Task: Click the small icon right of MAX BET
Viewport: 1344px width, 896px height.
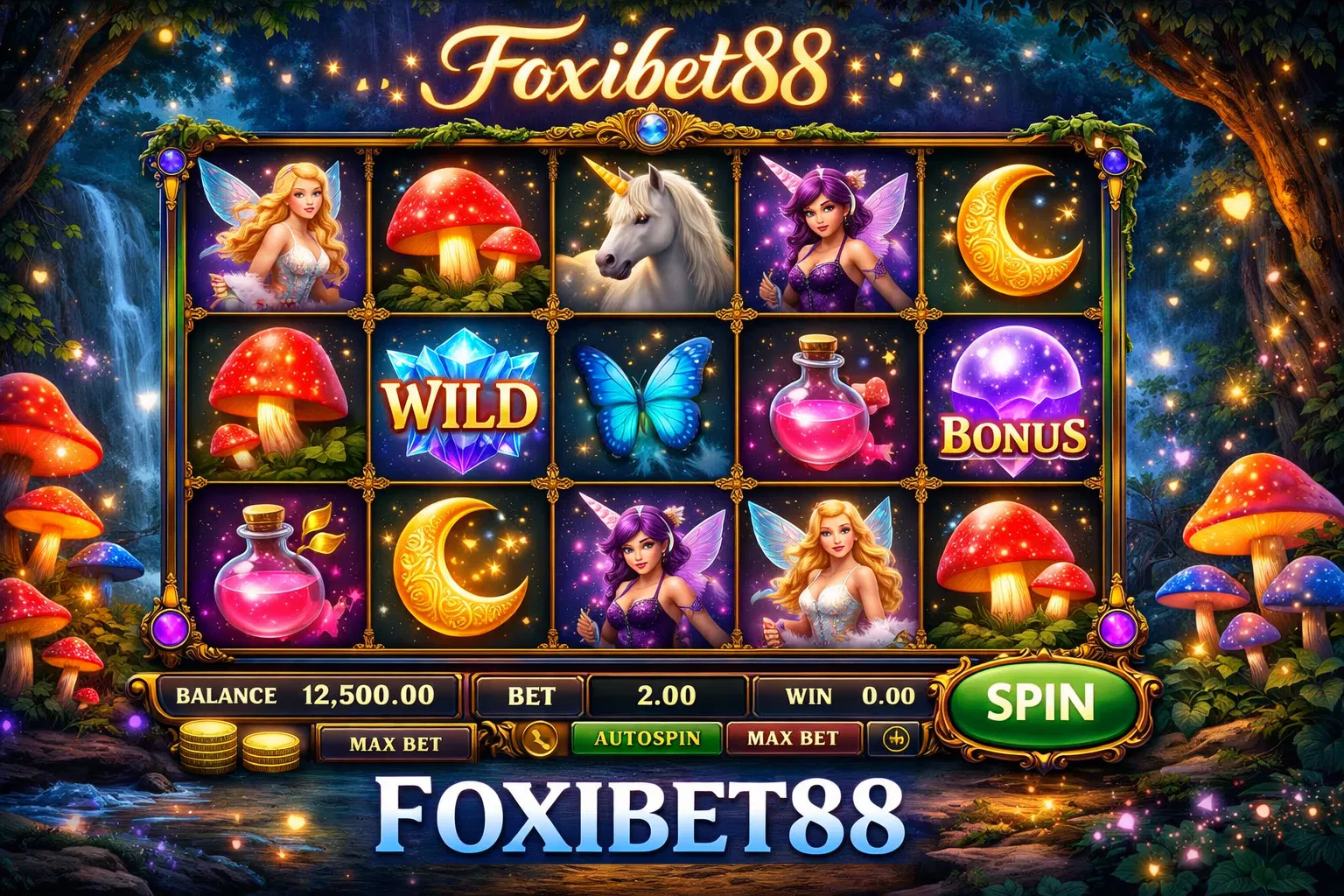Action: [x=896, y=738]
